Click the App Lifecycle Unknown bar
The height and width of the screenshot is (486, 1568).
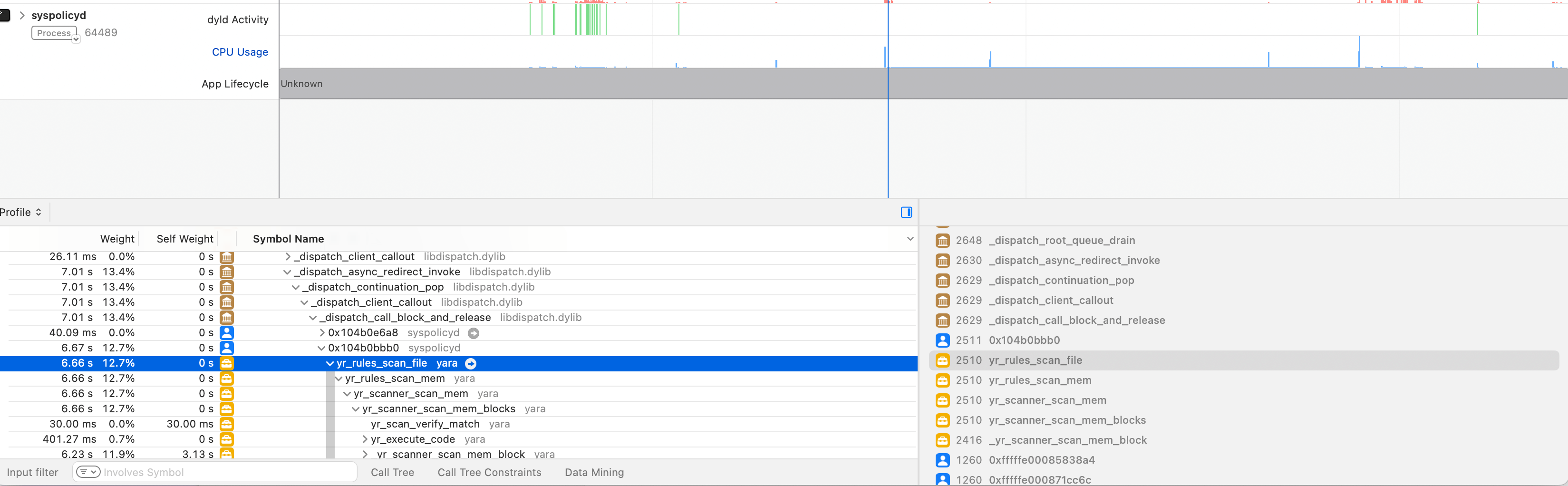coord(923,83)
